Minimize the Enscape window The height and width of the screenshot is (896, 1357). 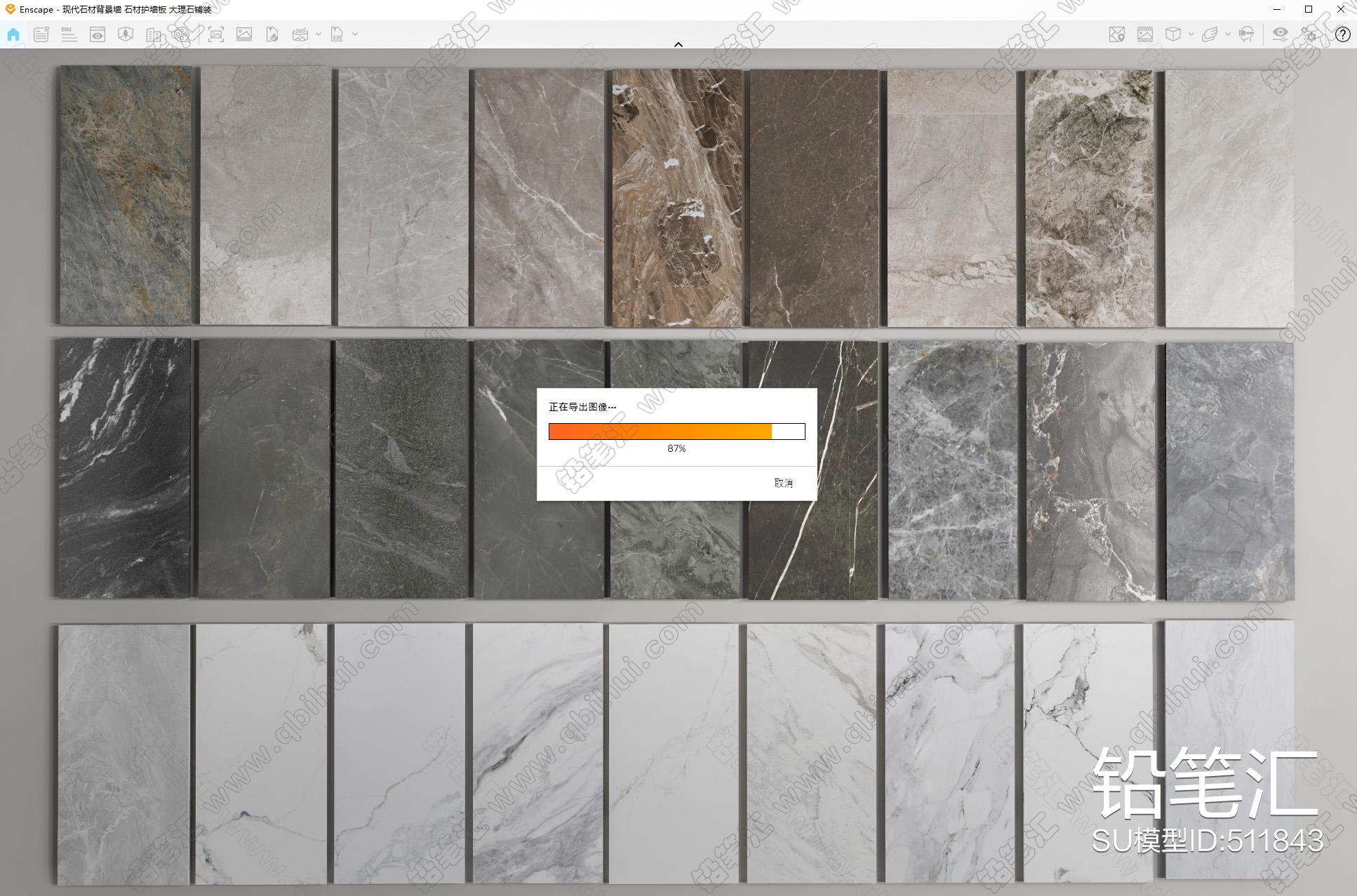(x=1276, y=9)
